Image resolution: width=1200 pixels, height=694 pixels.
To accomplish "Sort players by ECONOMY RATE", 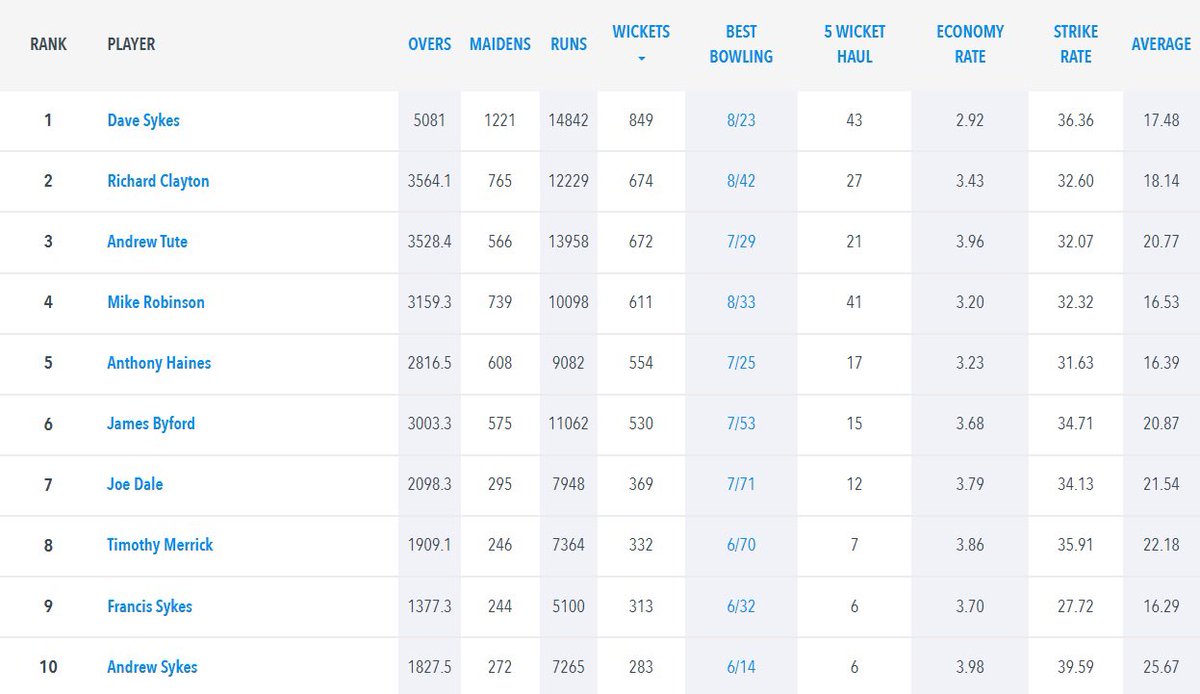I will [969, 44].
